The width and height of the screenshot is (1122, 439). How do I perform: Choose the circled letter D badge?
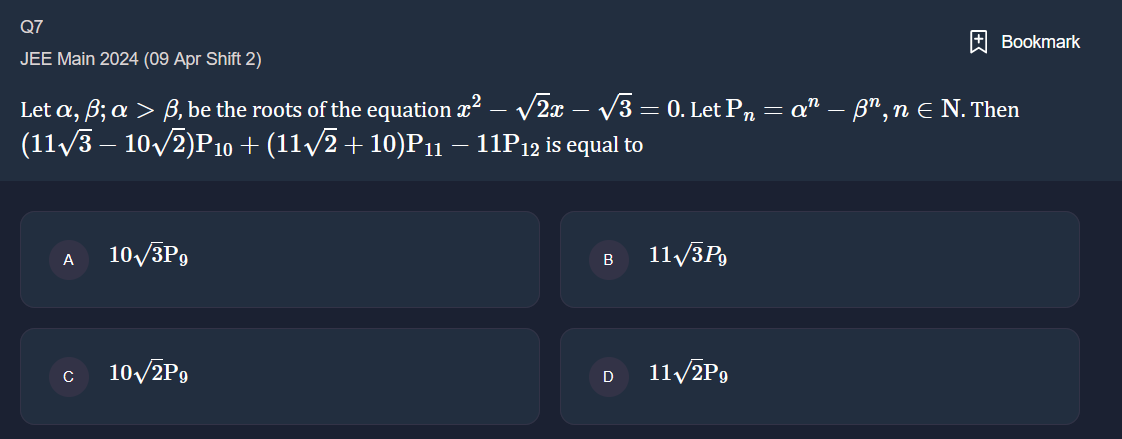pos(608,377)
